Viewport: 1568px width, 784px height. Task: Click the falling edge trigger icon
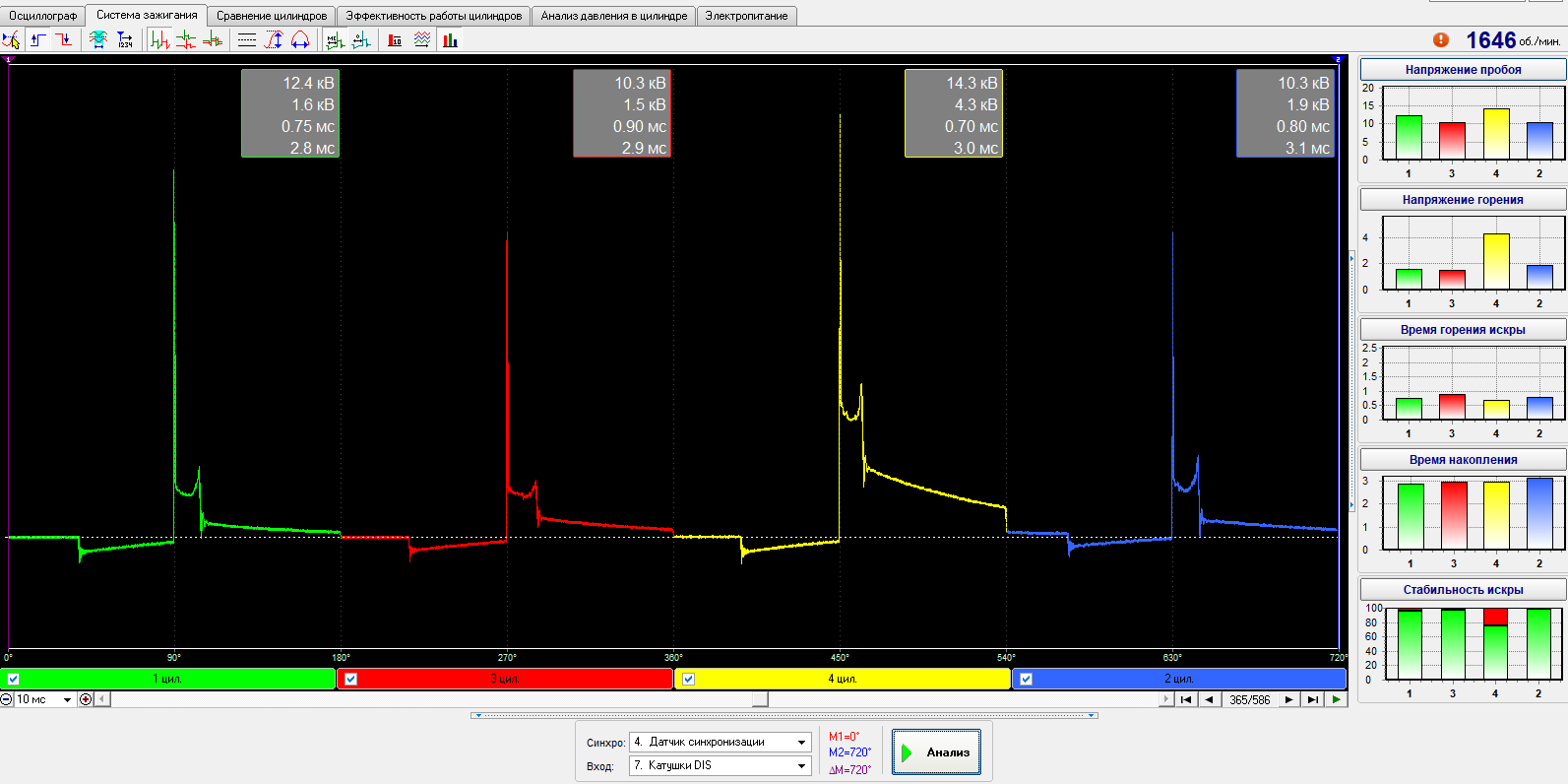coord(64,39)
